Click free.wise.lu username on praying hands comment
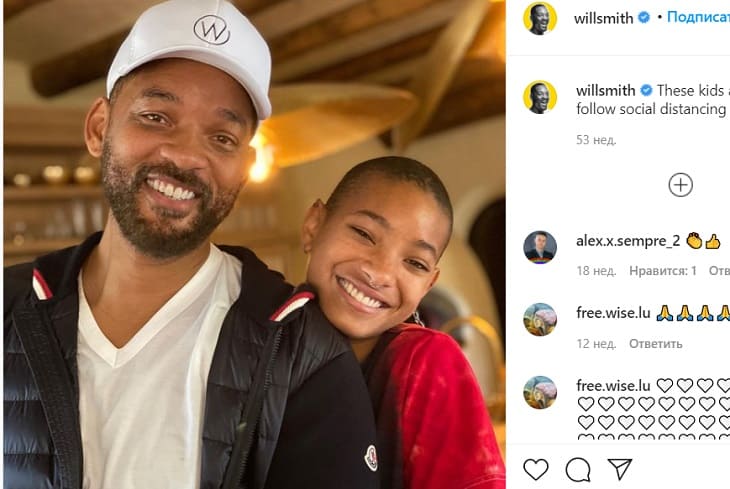 point(613,313)
